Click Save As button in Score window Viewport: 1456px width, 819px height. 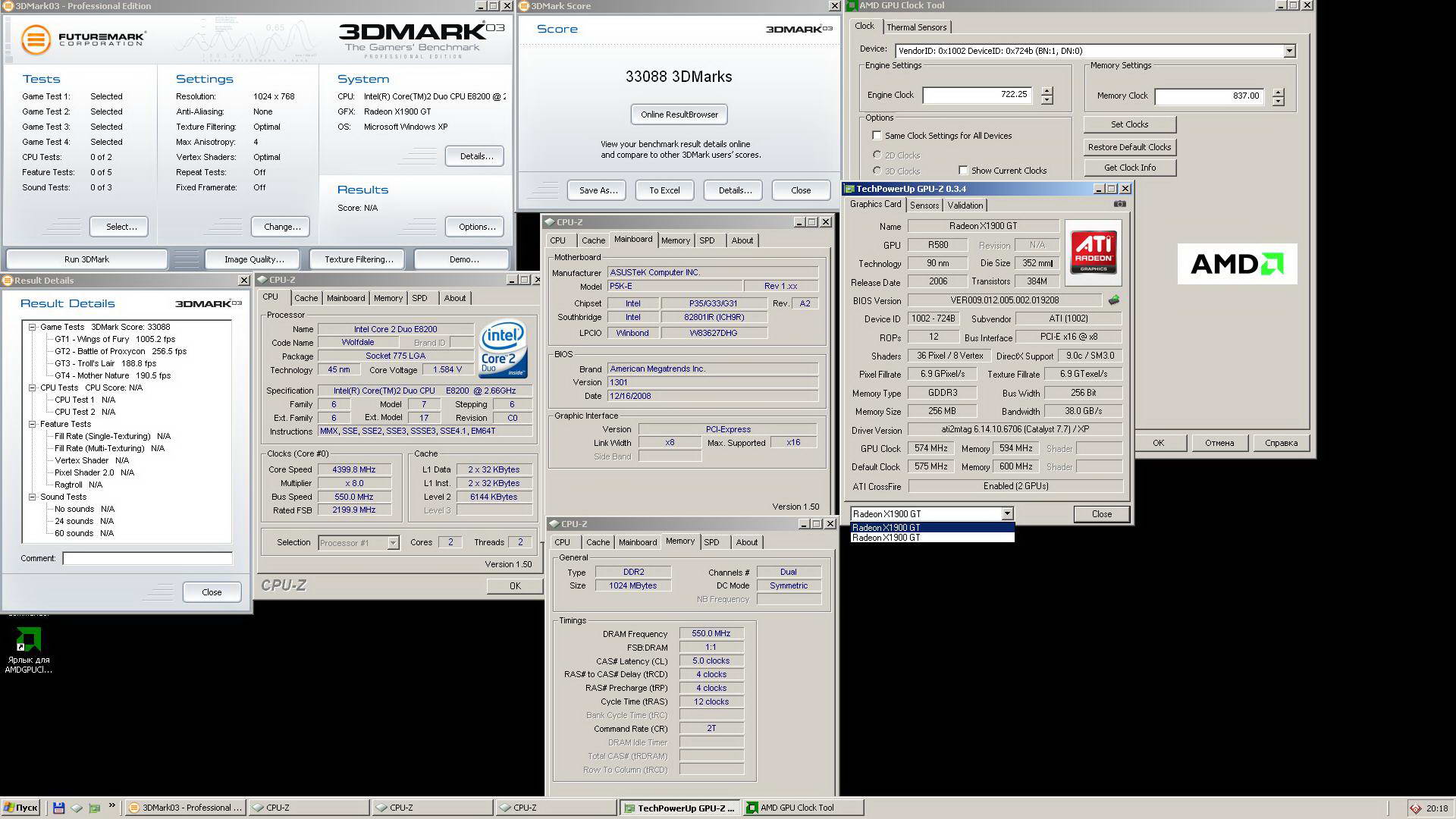596,190
